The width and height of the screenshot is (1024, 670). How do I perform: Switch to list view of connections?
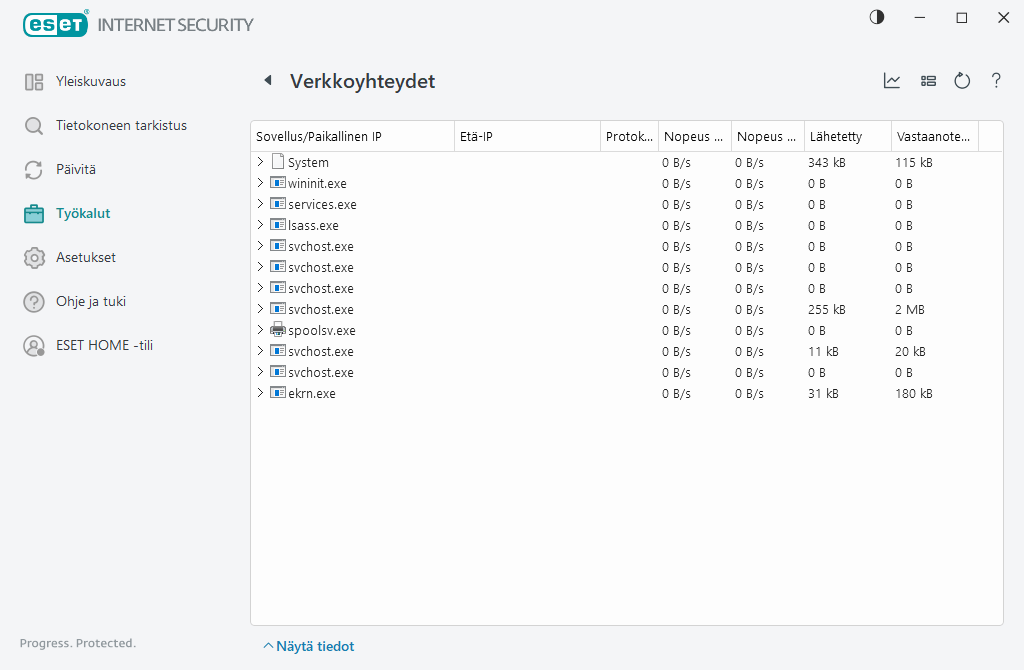point(928,81)
